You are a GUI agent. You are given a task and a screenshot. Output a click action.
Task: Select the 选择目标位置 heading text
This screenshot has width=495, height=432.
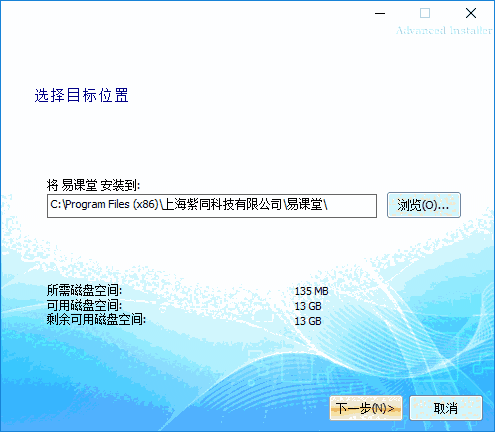[x=82, y=95]
